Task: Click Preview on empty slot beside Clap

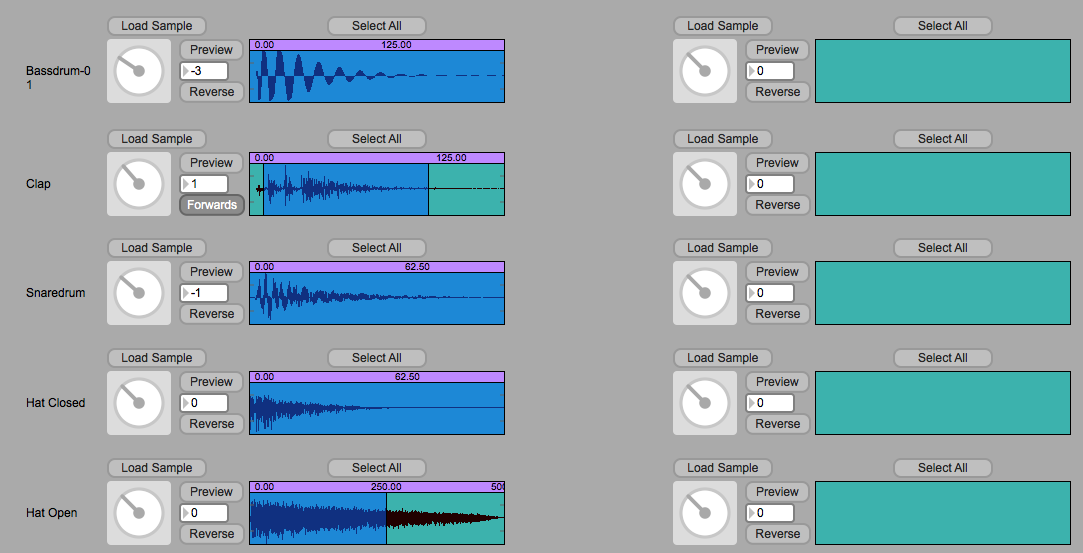Action: [777, 163]
